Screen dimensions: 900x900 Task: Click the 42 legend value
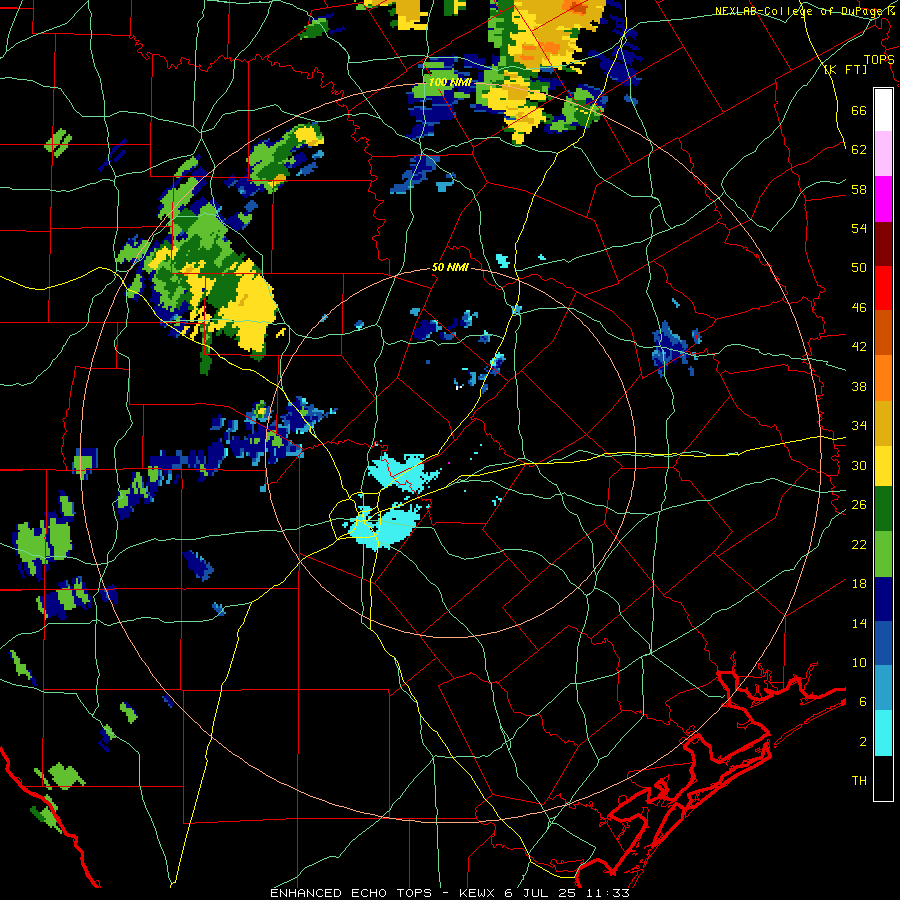point(859,347)
